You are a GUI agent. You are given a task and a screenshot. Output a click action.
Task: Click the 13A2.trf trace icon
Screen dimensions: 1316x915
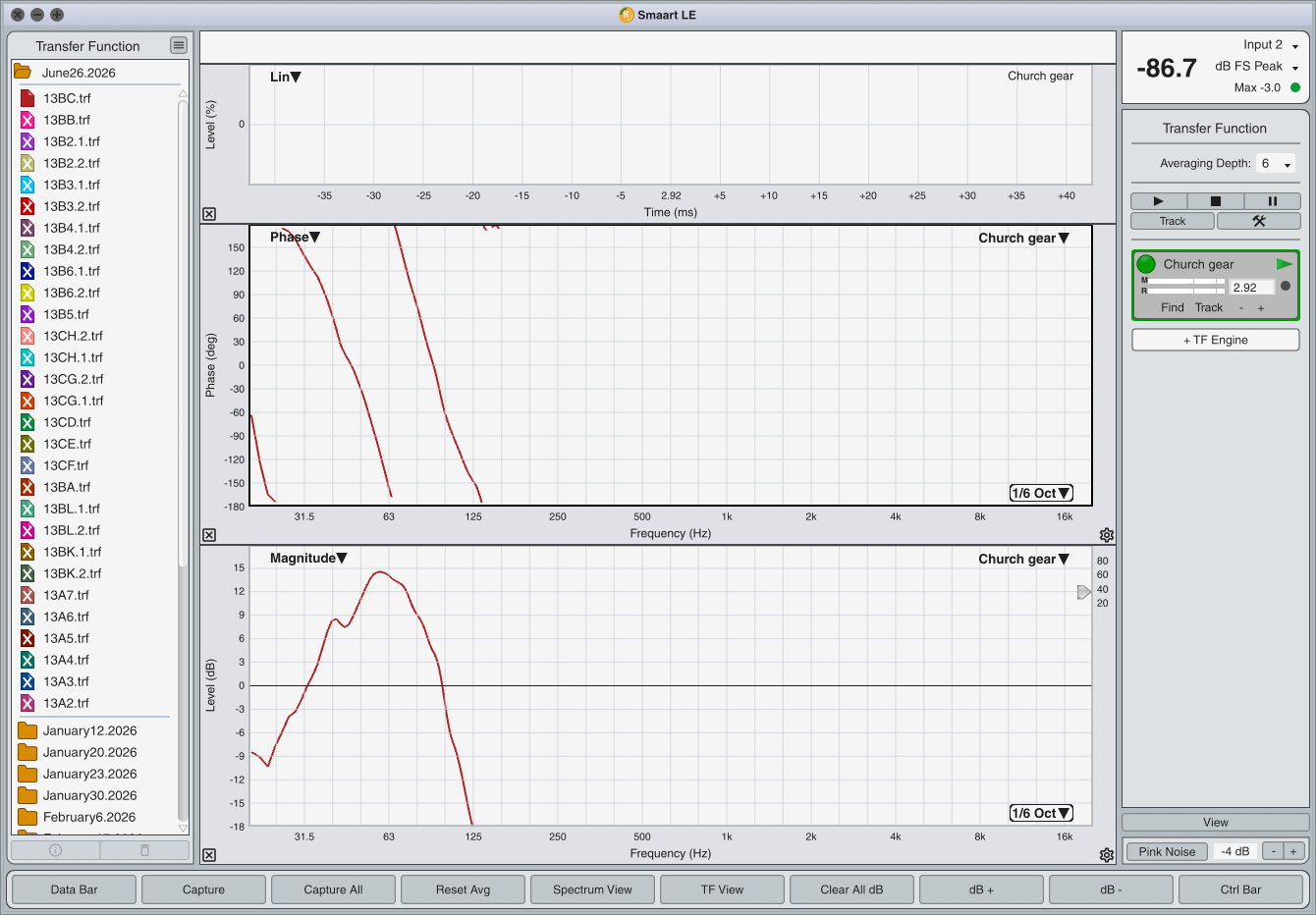pos(27,703)
